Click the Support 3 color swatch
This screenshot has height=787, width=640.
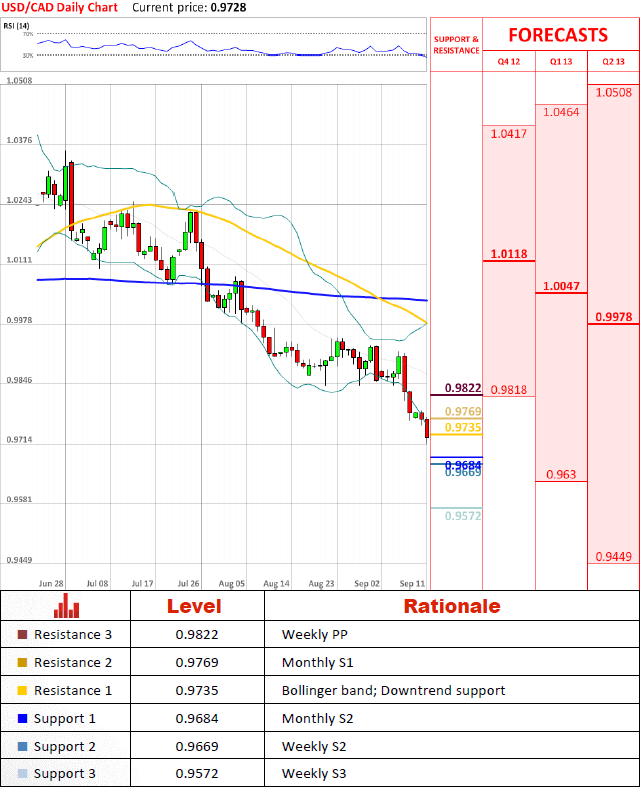pyautogui.click(x=23, y=775)
